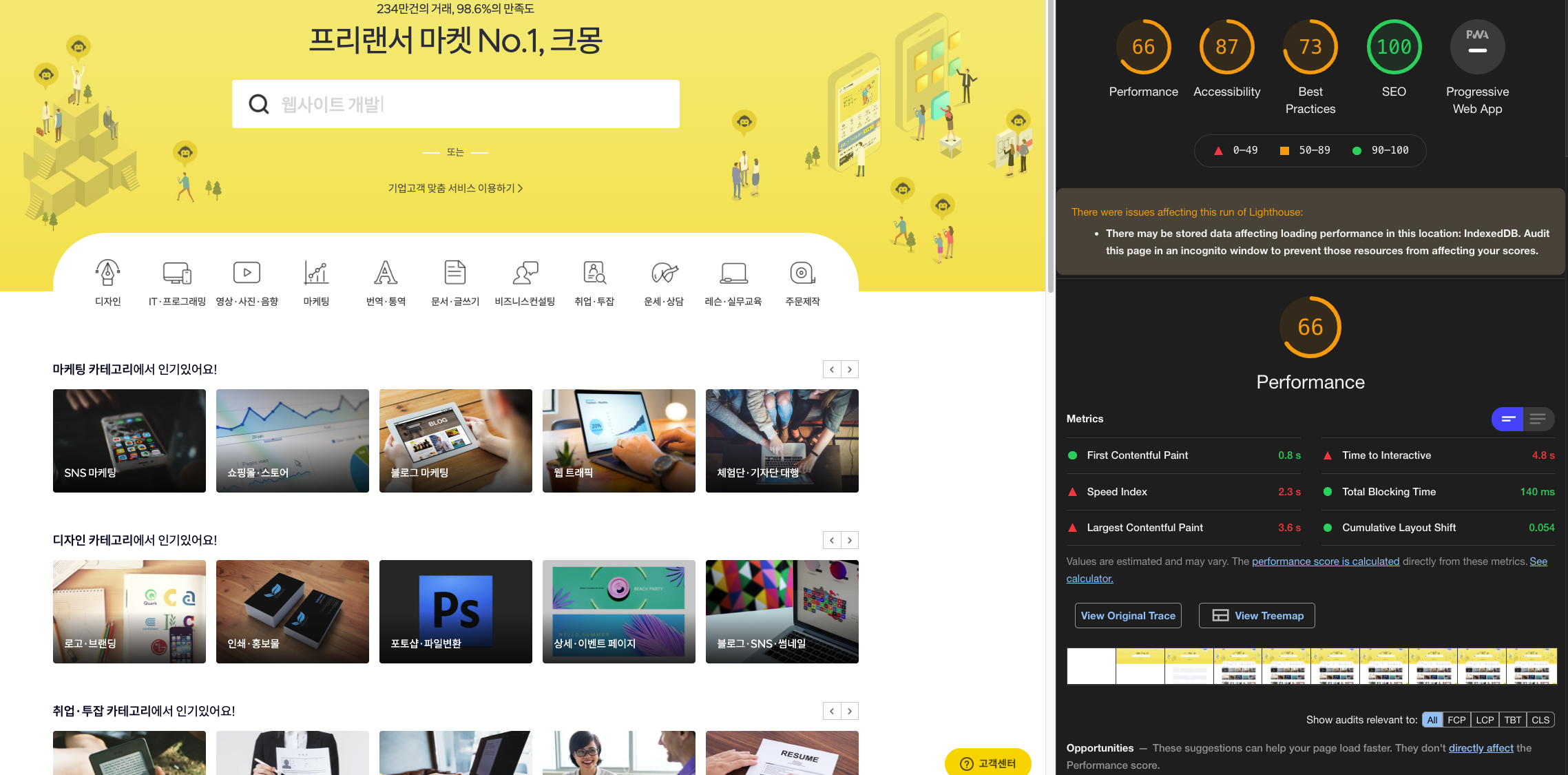Image resolution: width=1568 pixels, height=775 pixels.
Task: Select the 영상·사진·음향 play icon
Action: [247, 273]
